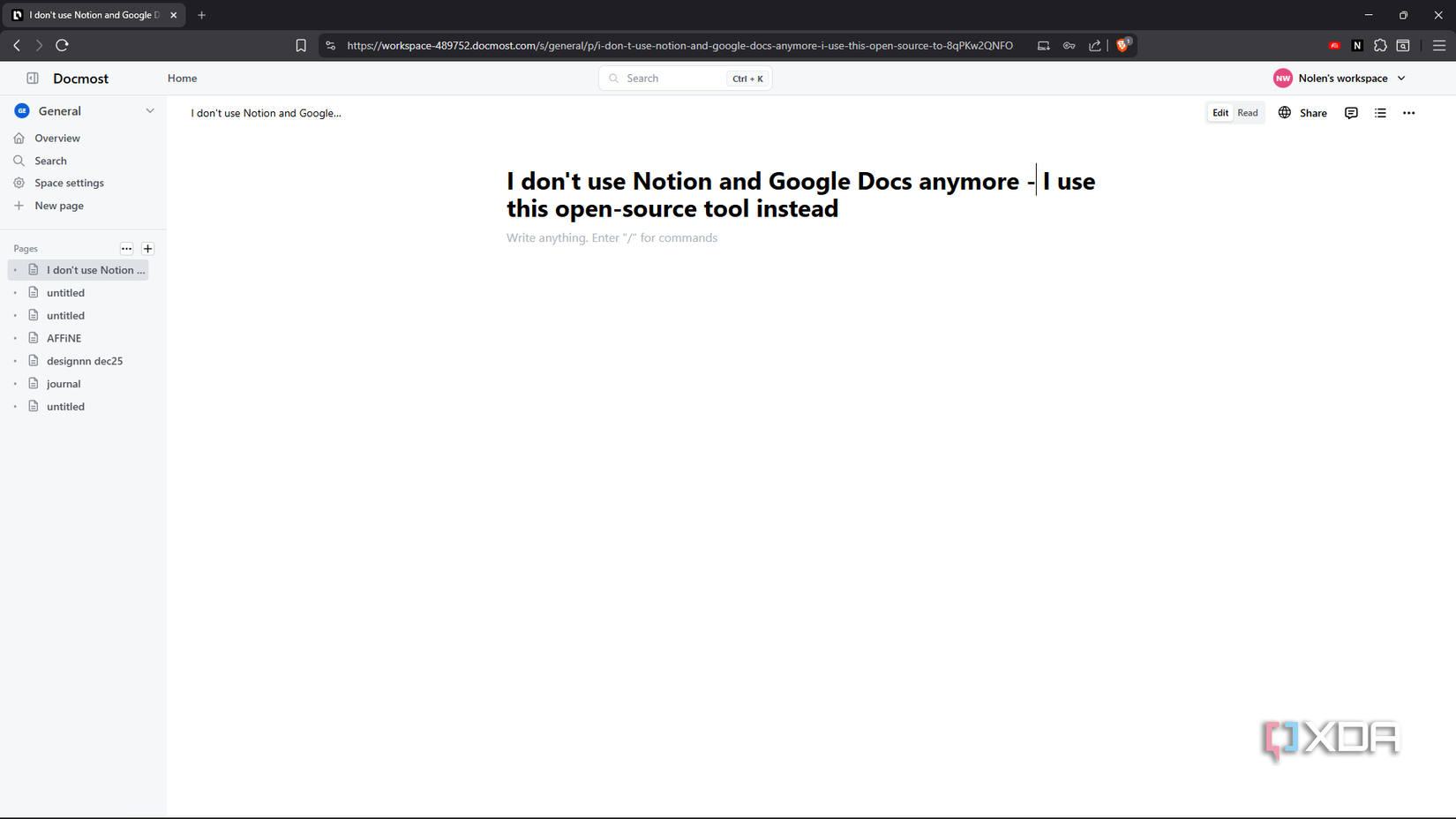Viewport: 1456px width, 819px height.
Task: Toggle the bookmark star in the address bar
Action: tap(300, 45)
